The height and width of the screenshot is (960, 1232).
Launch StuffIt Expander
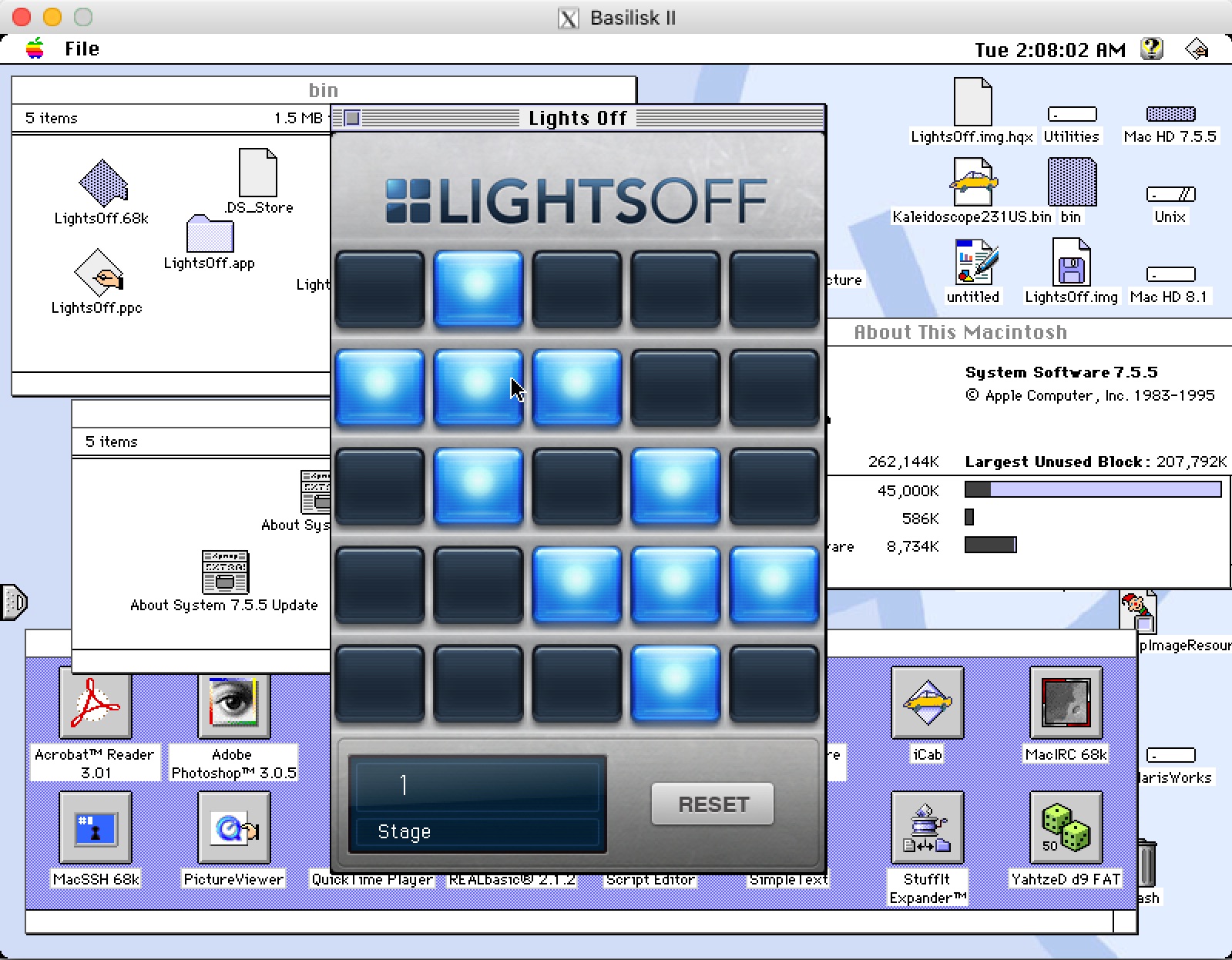tap(927, 827)
